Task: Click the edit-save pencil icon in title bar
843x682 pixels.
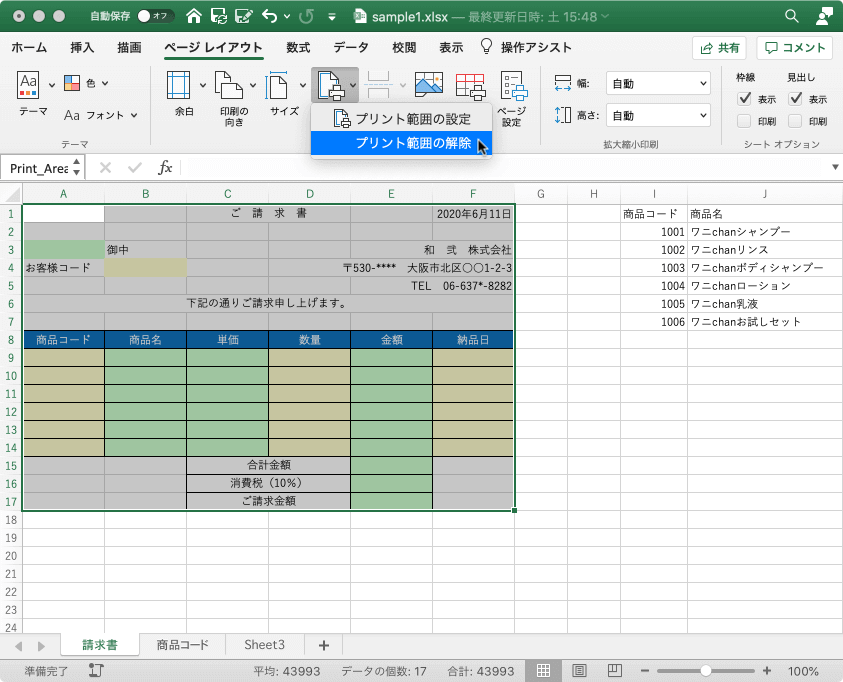Action: click(244, 17)
